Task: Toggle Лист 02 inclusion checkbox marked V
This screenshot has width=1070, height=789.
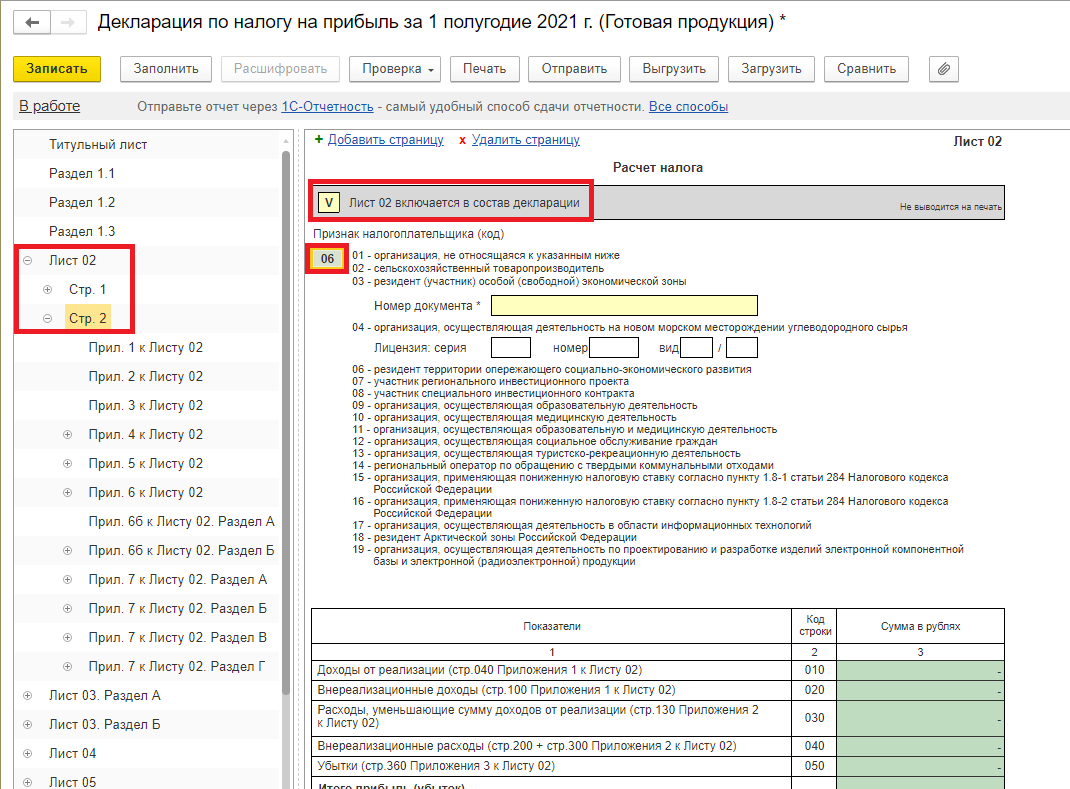Action: [x=329, y=203]
